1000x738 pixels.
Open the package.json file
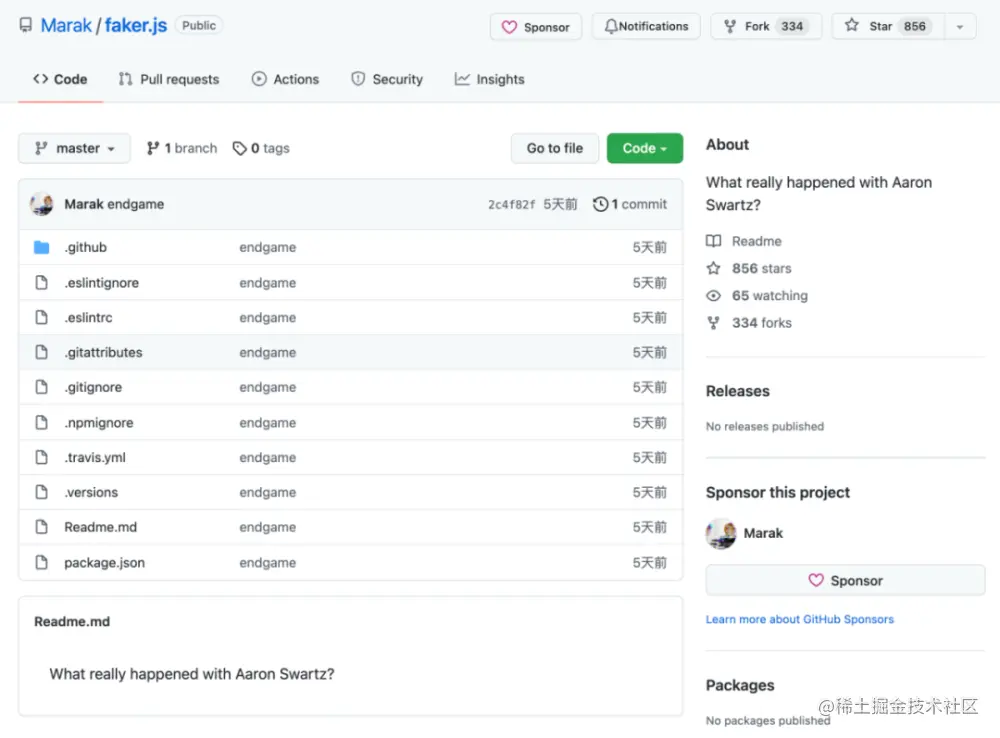point(105,563)
